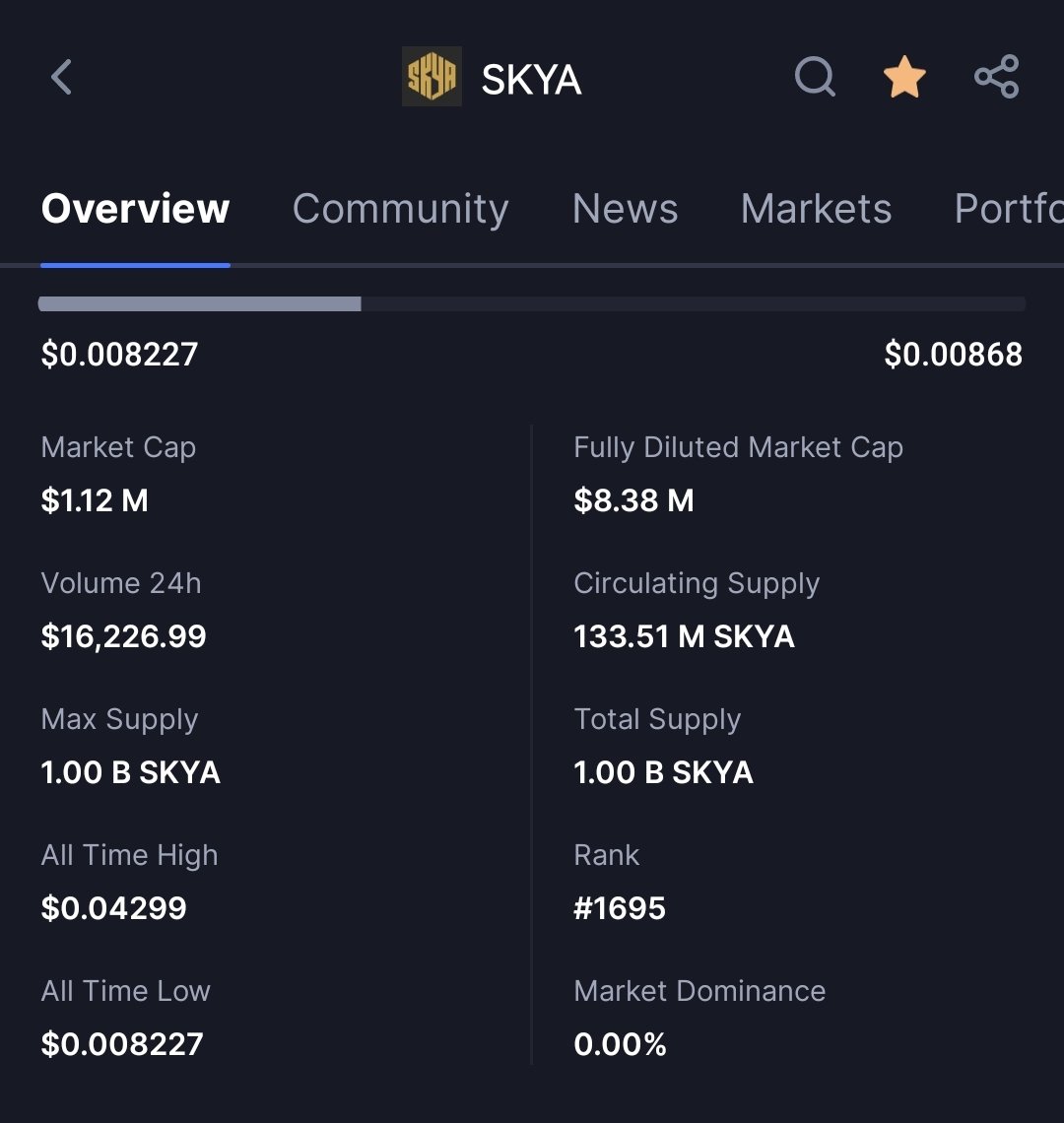
Task: Open the News tab
Action: [x=625, y=209]
